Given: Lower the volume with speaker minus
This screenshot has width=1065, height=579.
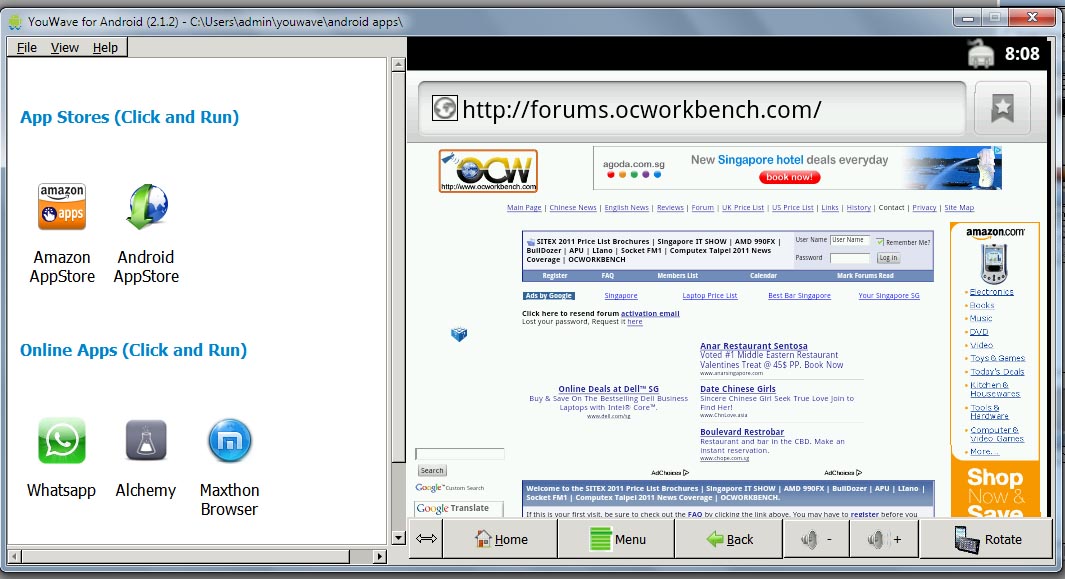Looking at the screenshot, I should [x=816, y=539].
